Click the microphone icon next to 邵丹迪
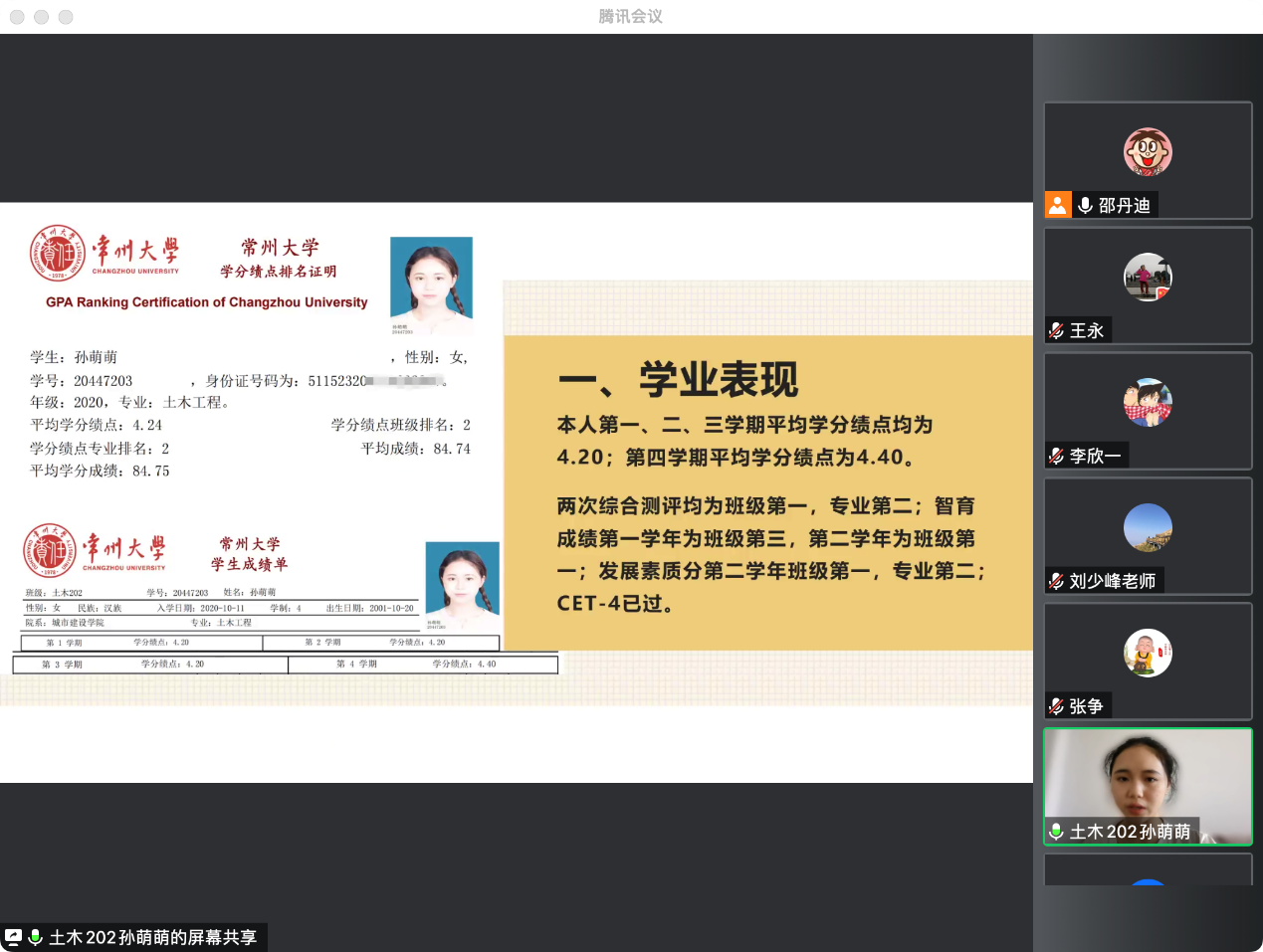This screenshot has height=952, width=1263. [1085, 205]
